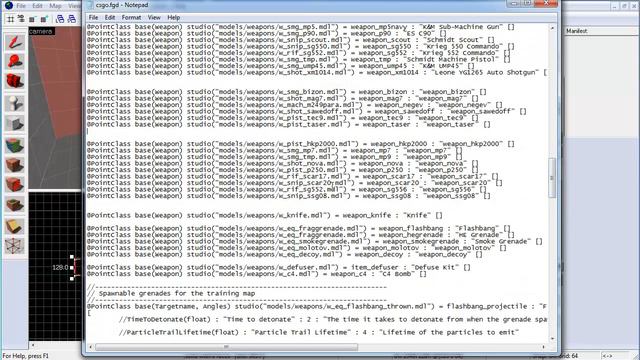Open the Hammer File menu
This screenshot has width=640, height=360.
[x=21, y=6]
